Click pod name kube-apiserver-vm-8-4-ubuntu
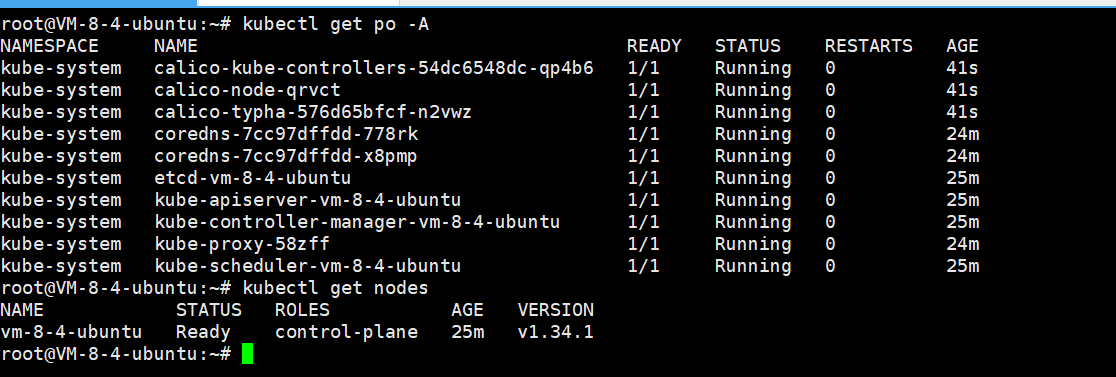1116x377 pixels. [x=307, y=201]
